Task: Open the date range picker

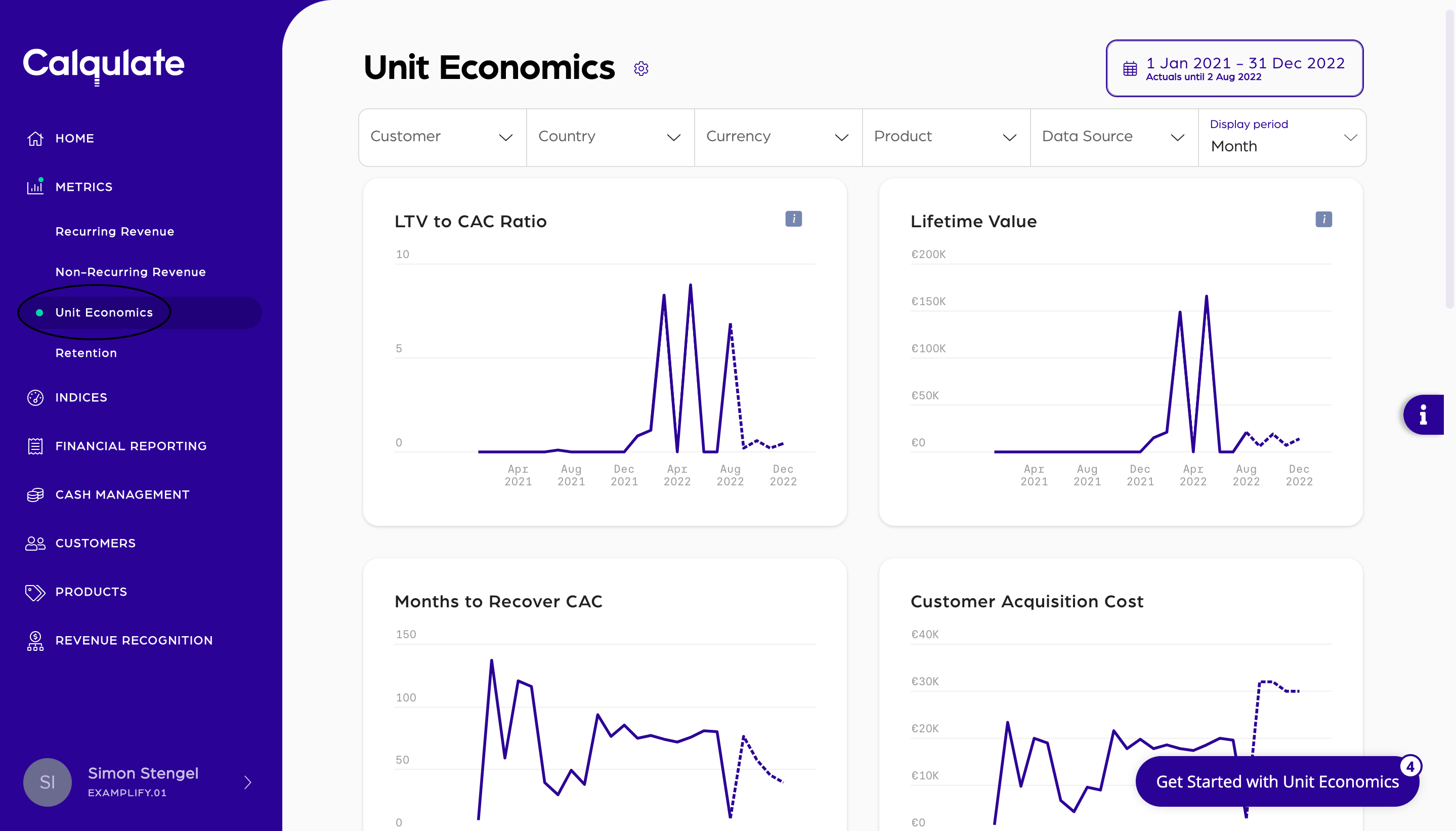Action: (x=1234, y=68)
